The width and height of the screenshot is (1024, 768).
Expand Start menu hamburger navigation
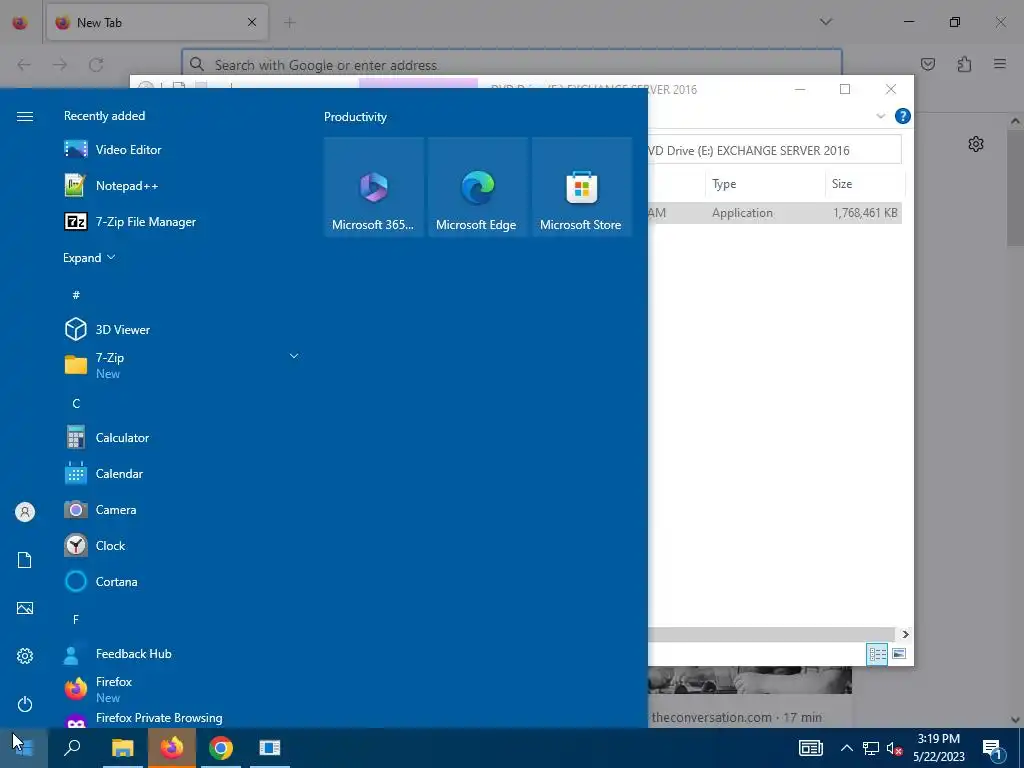pyautogui.click(x=25, y=116)
